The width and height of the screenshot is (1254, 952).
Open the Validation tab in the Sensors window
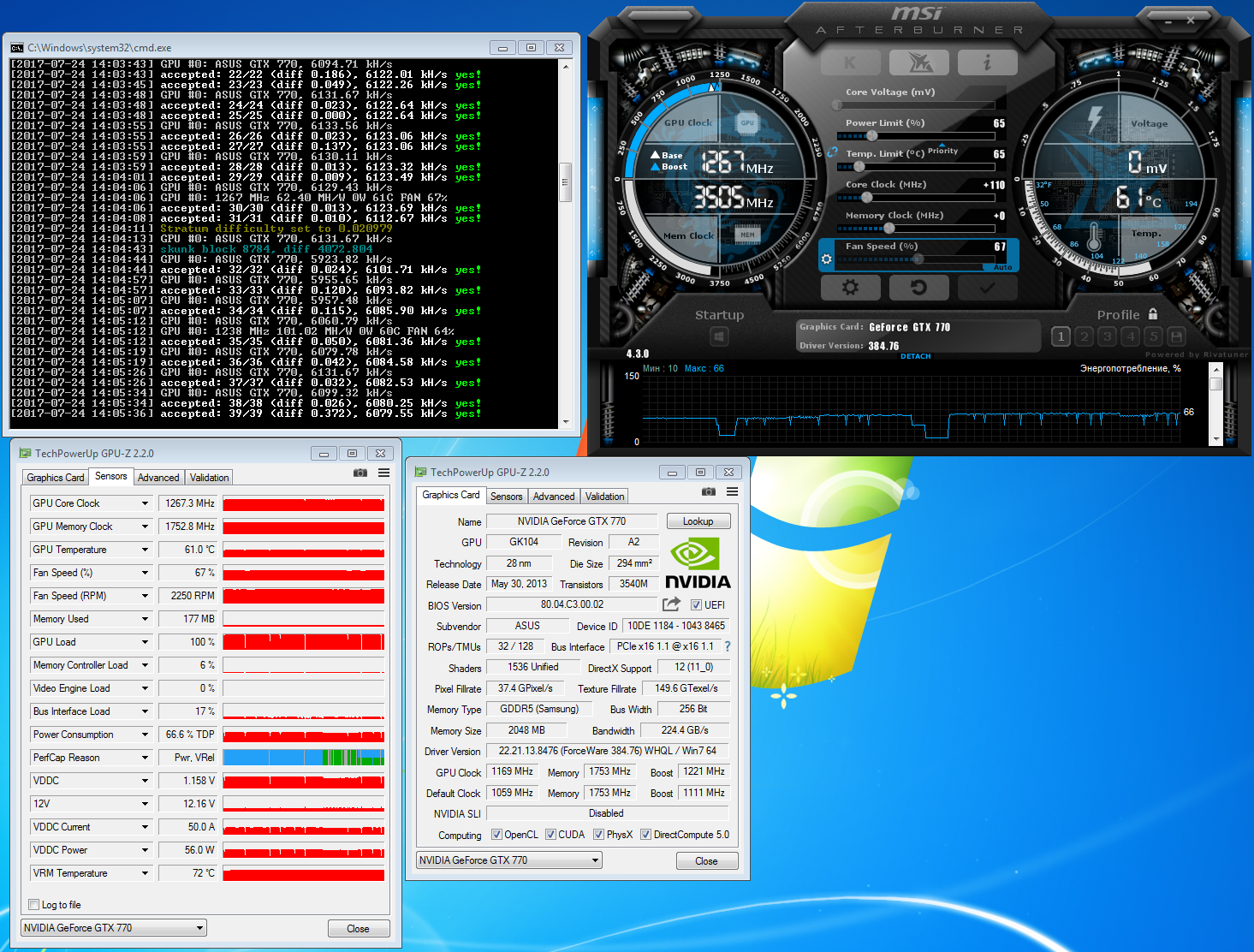[209, 478]
